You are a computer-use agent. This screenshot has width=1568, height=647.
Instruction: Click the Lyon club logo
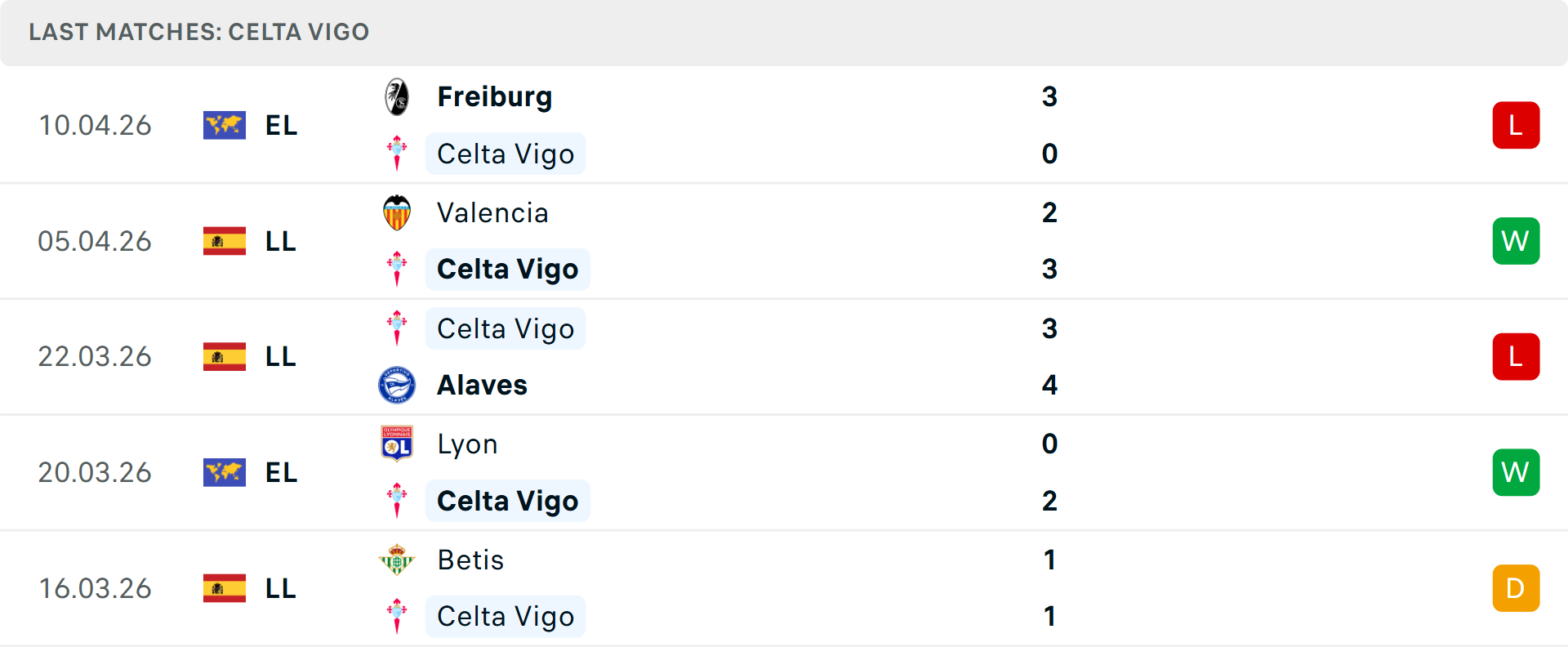398,444
